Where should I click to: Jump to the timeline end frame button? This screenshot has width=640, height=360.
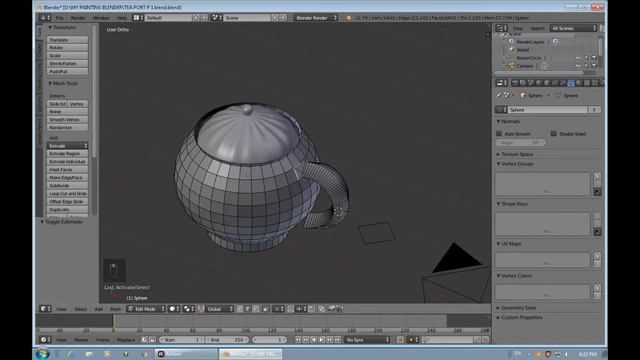[x=338, y=340]
